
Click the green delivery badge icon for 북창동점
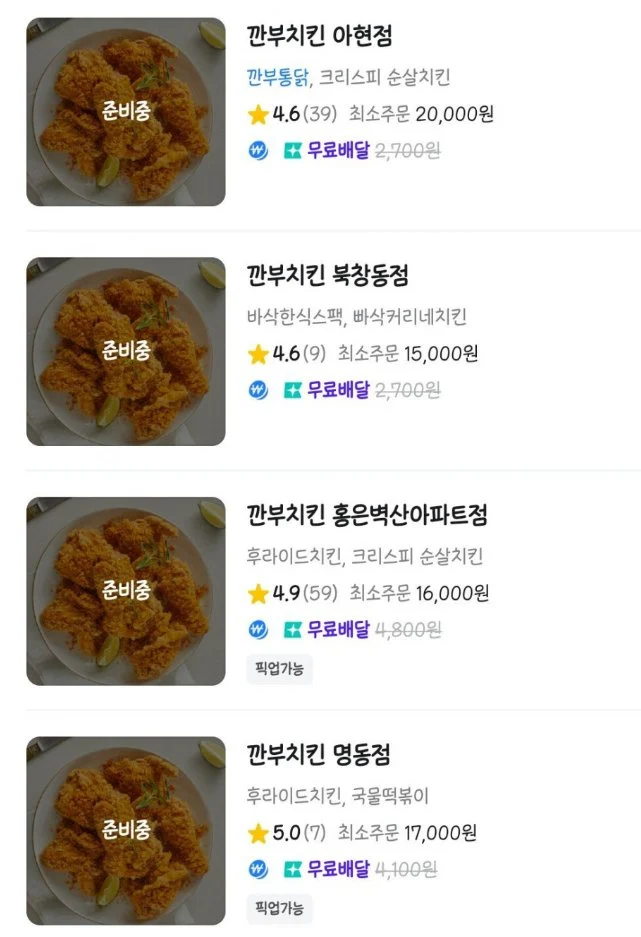click(293, 390)
